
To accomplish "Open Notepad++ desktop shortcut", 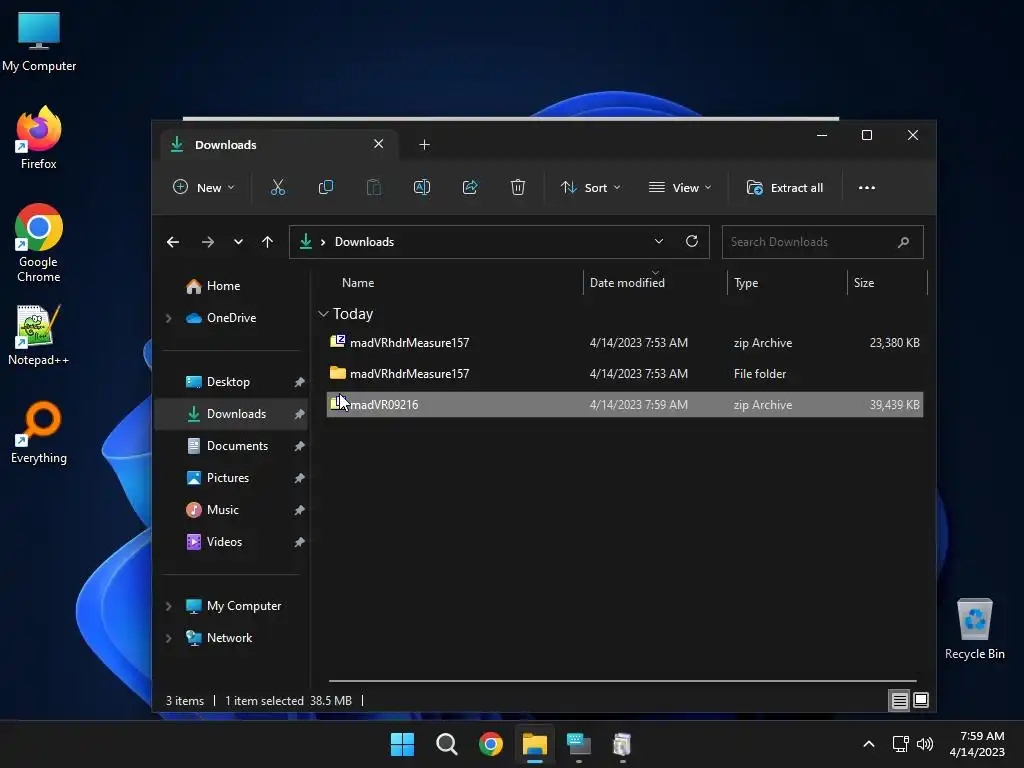I will (39, 335).
